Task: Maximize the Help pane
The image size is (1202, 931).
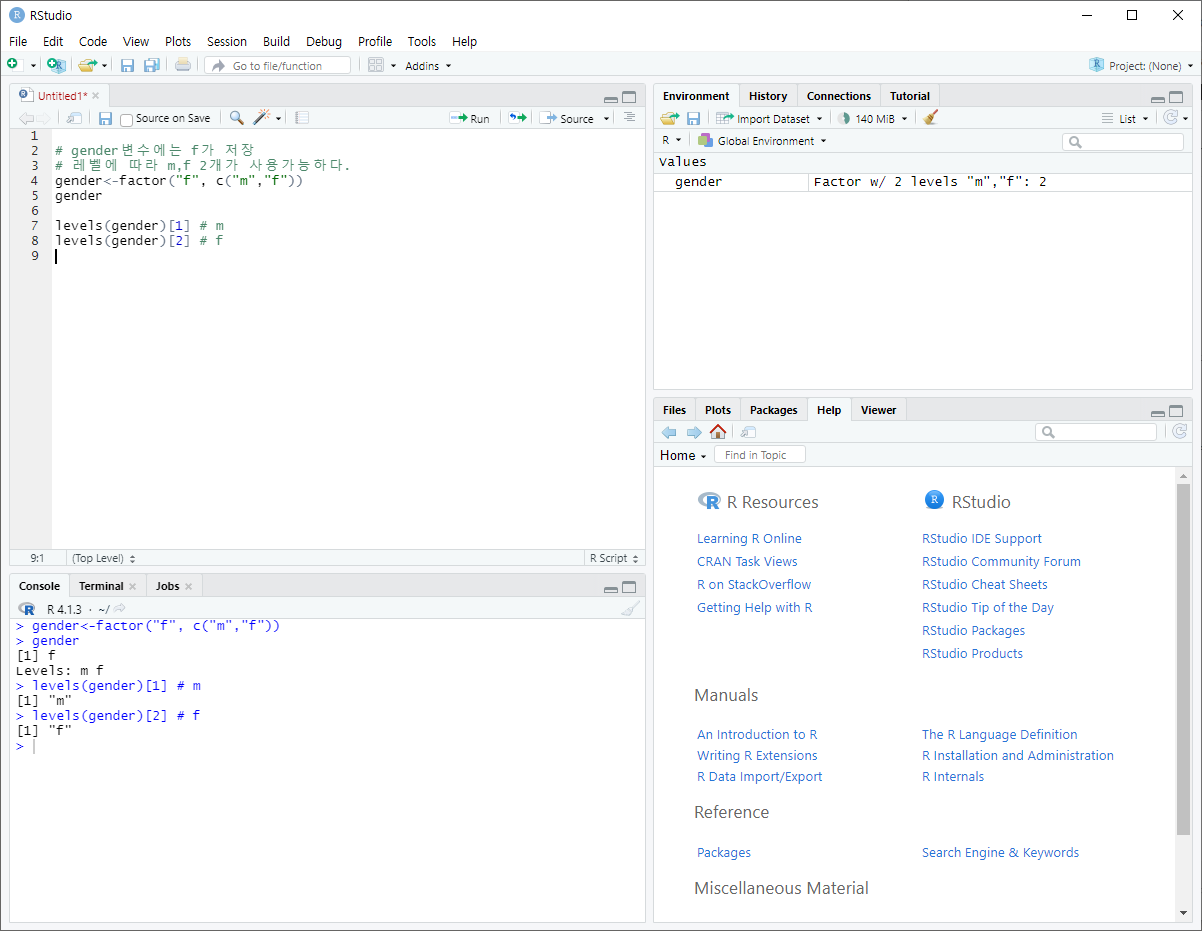Action: (x=1176, y=411)
